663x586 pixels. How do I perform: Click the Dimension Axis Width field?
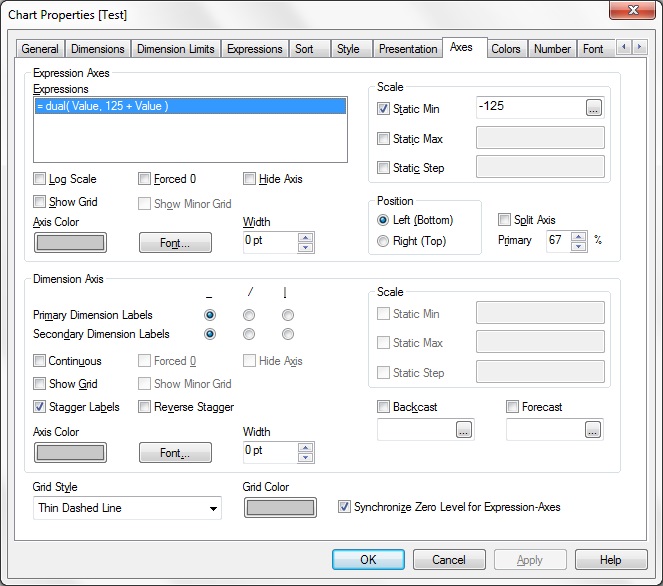(x=271, y=452)
